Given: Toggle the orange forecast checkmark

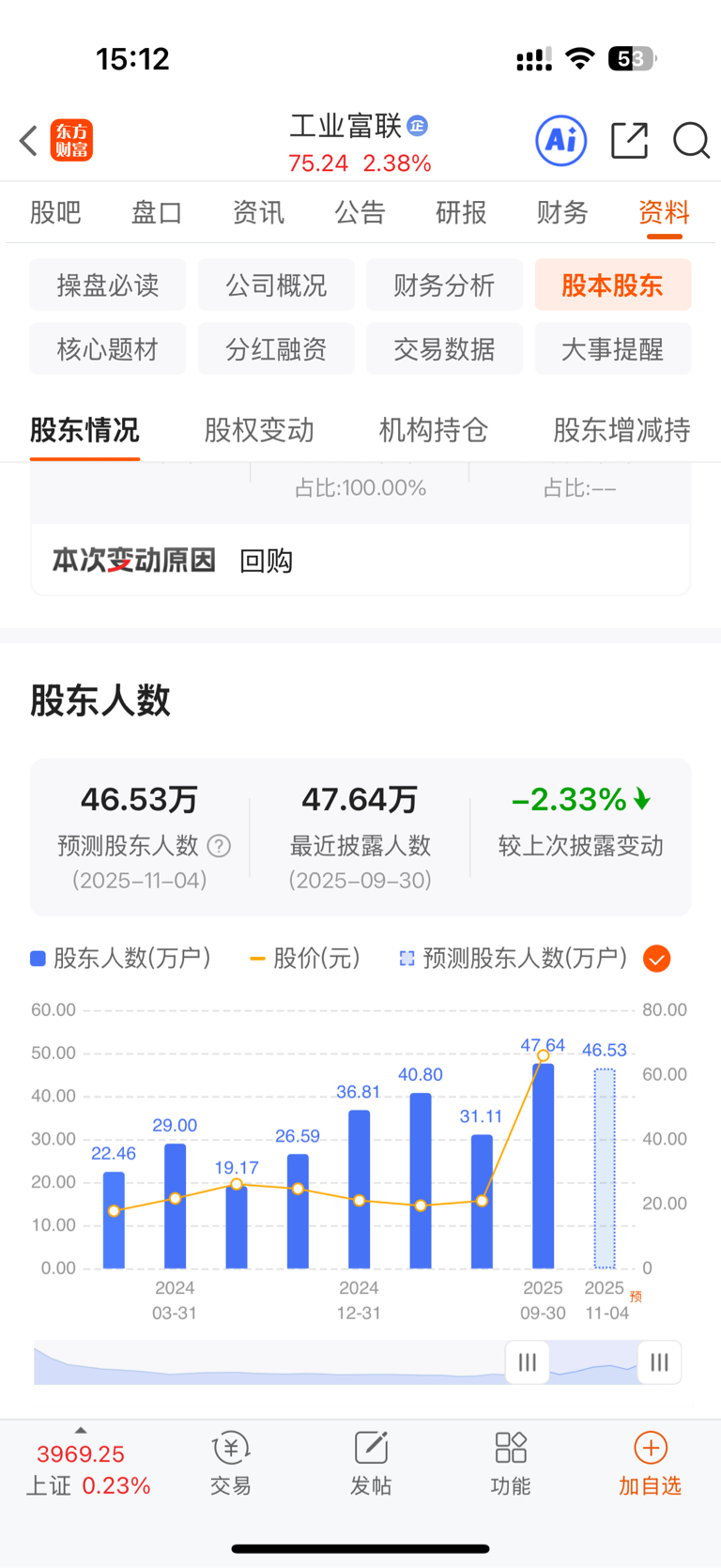Looking at the screenshot, I should coord(657,959).
